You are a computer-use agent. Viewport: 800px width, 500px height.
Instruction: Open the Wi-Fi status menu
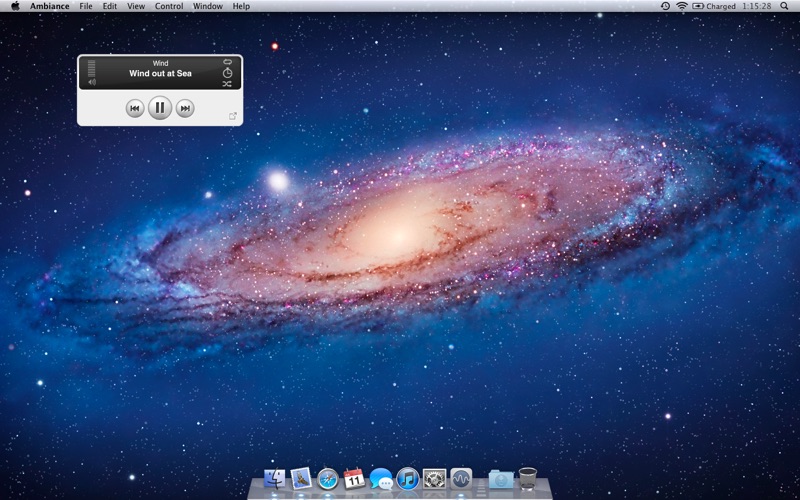coord(682,6)
